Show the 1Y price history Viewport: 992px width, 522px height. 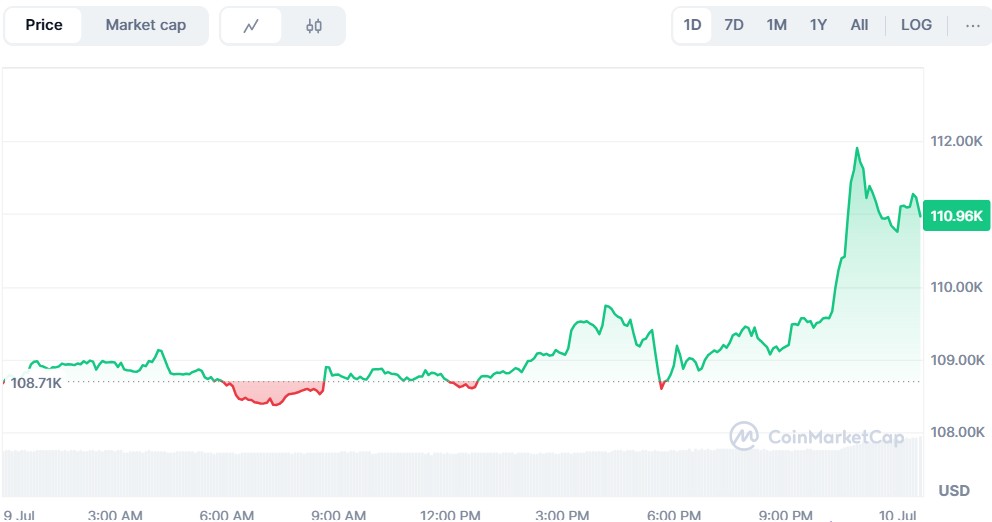818,26
